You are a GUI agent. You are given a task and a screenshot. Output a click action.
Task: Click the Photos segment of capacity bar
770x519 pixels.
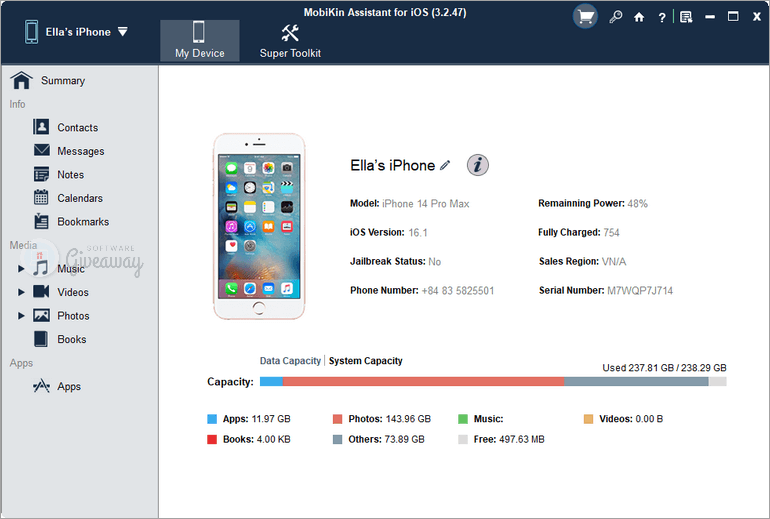[x=423, y=382]
